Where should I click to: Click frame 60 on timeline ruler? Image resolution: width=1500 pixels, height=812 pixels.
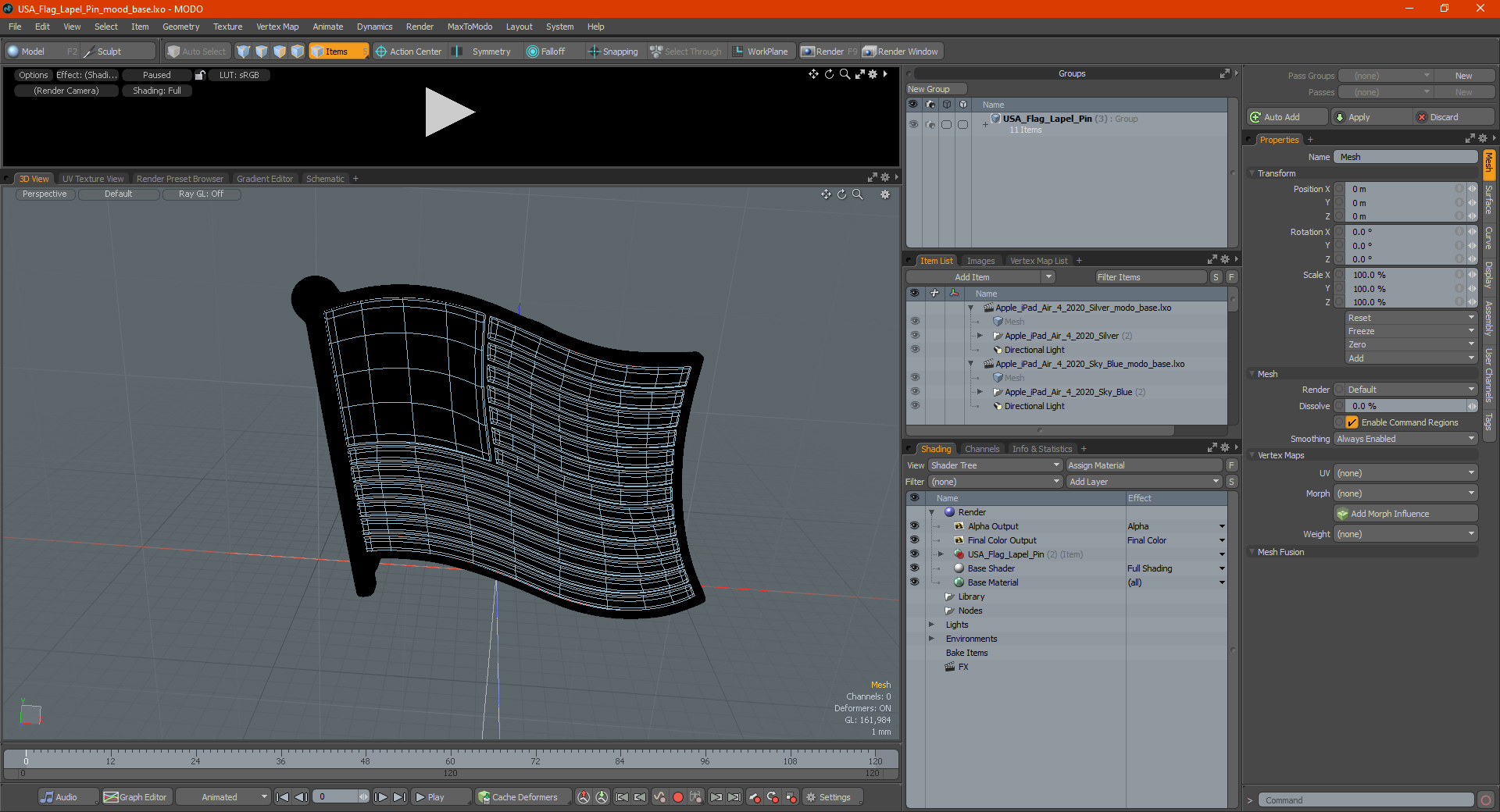pos(450,760)
